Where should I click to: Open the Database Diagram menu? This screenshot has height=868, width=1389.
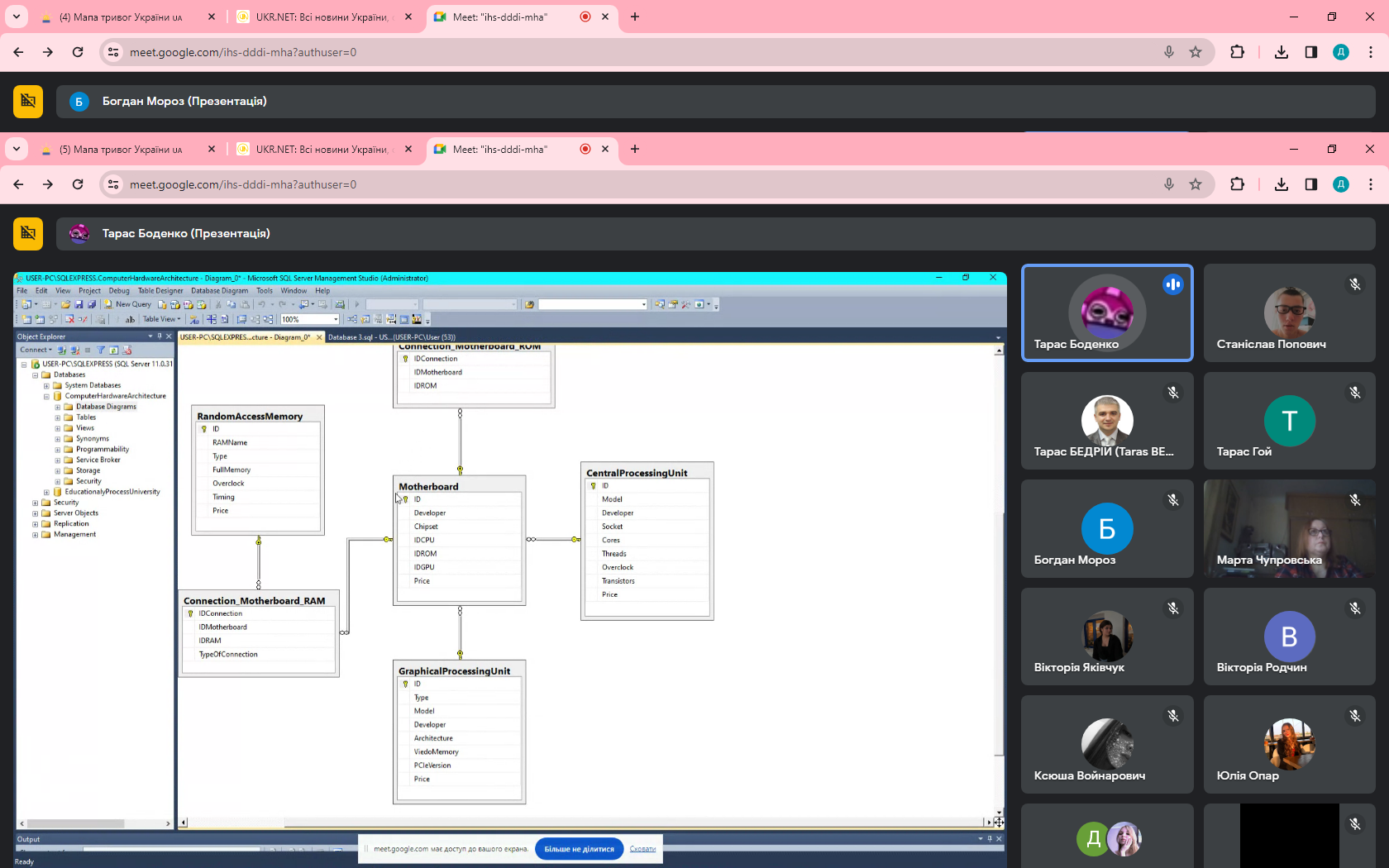pyautogui.click(x=219, y=291)
